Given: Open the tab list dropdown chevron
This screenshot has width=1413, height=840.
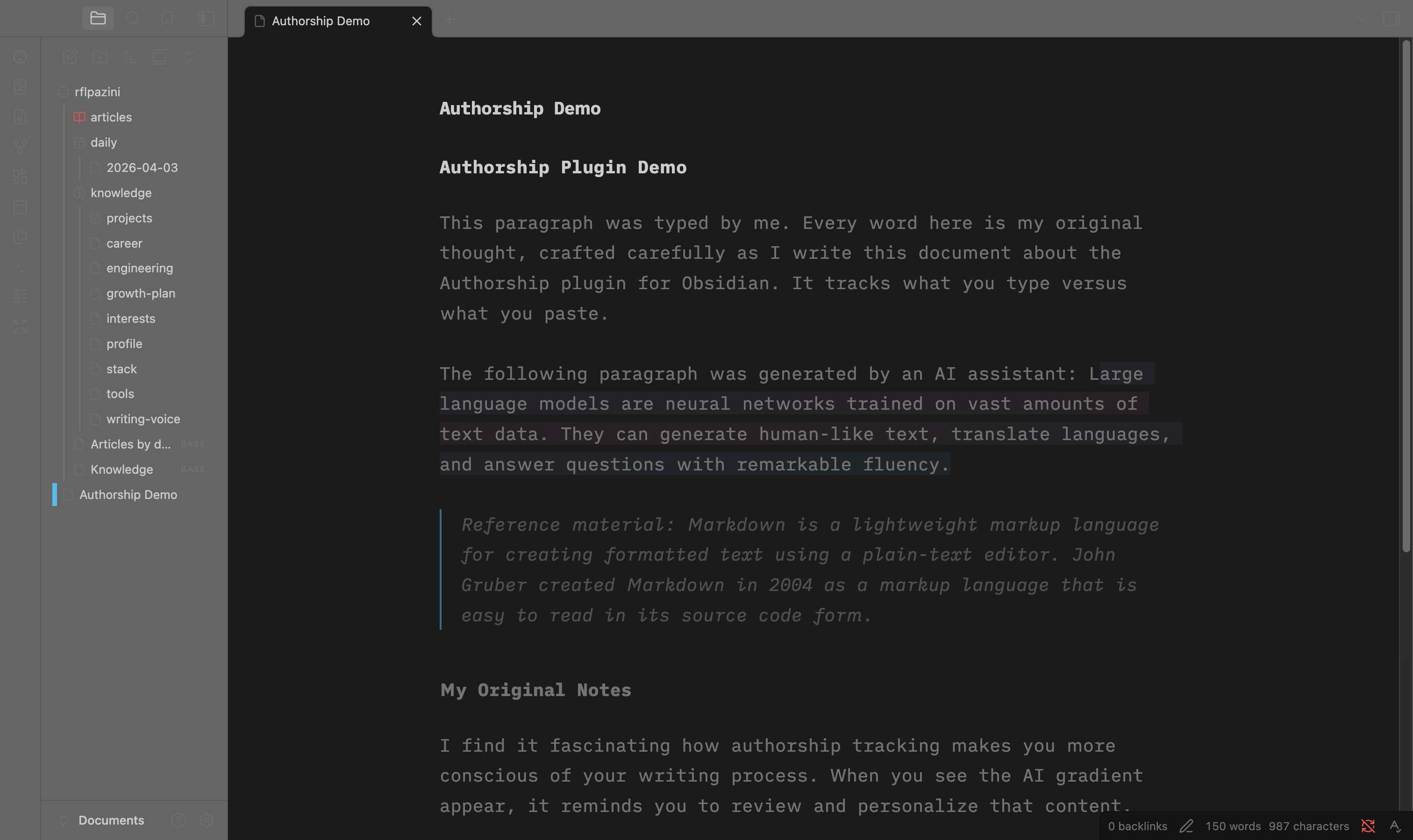Looking at the screenshot, I should pyautogui.click(x=1362, y=19).
